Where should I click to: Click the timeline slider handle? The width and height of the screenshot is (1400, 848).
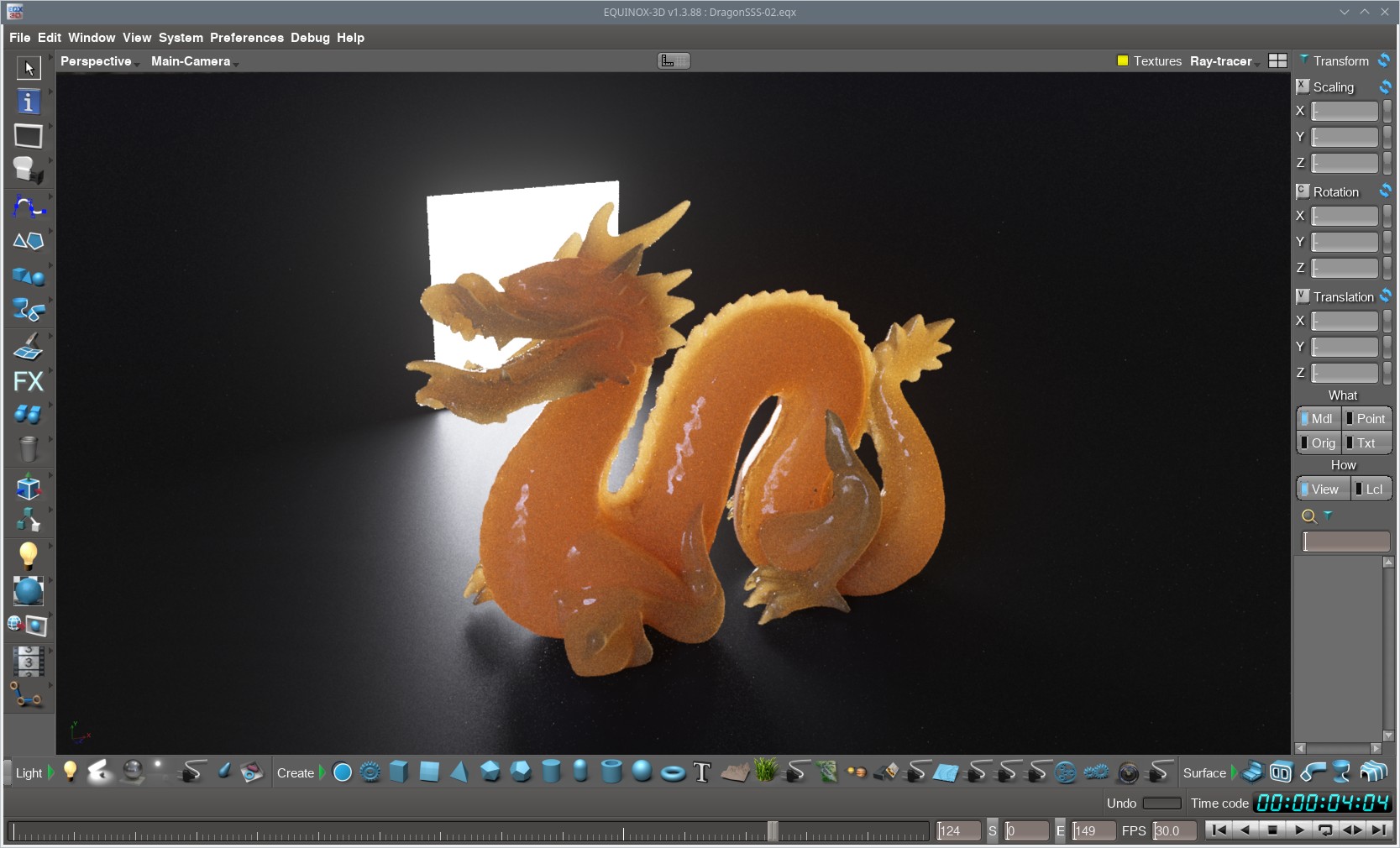pos(773,830)
